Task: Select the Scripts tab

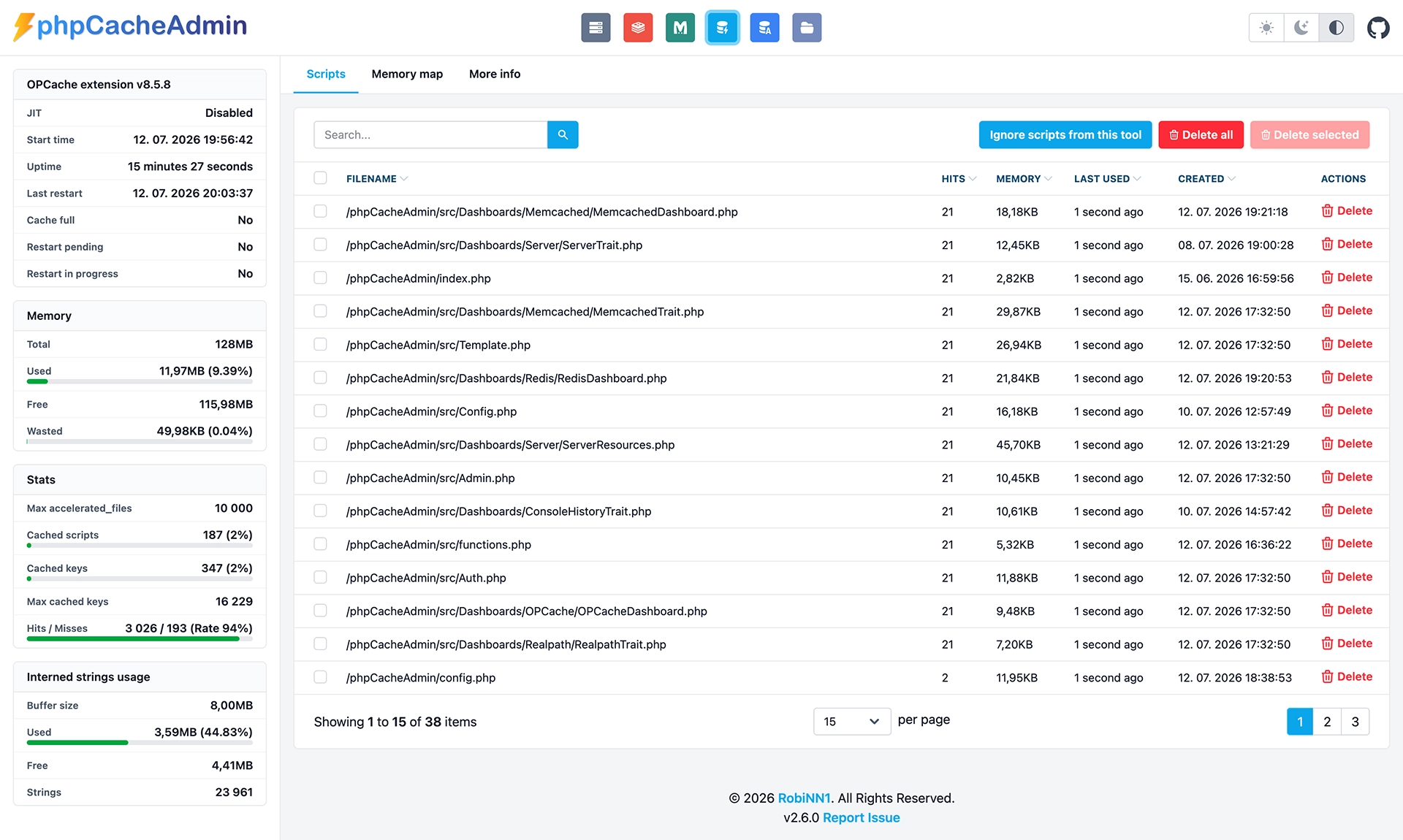Action: click(x=326, y=74)
